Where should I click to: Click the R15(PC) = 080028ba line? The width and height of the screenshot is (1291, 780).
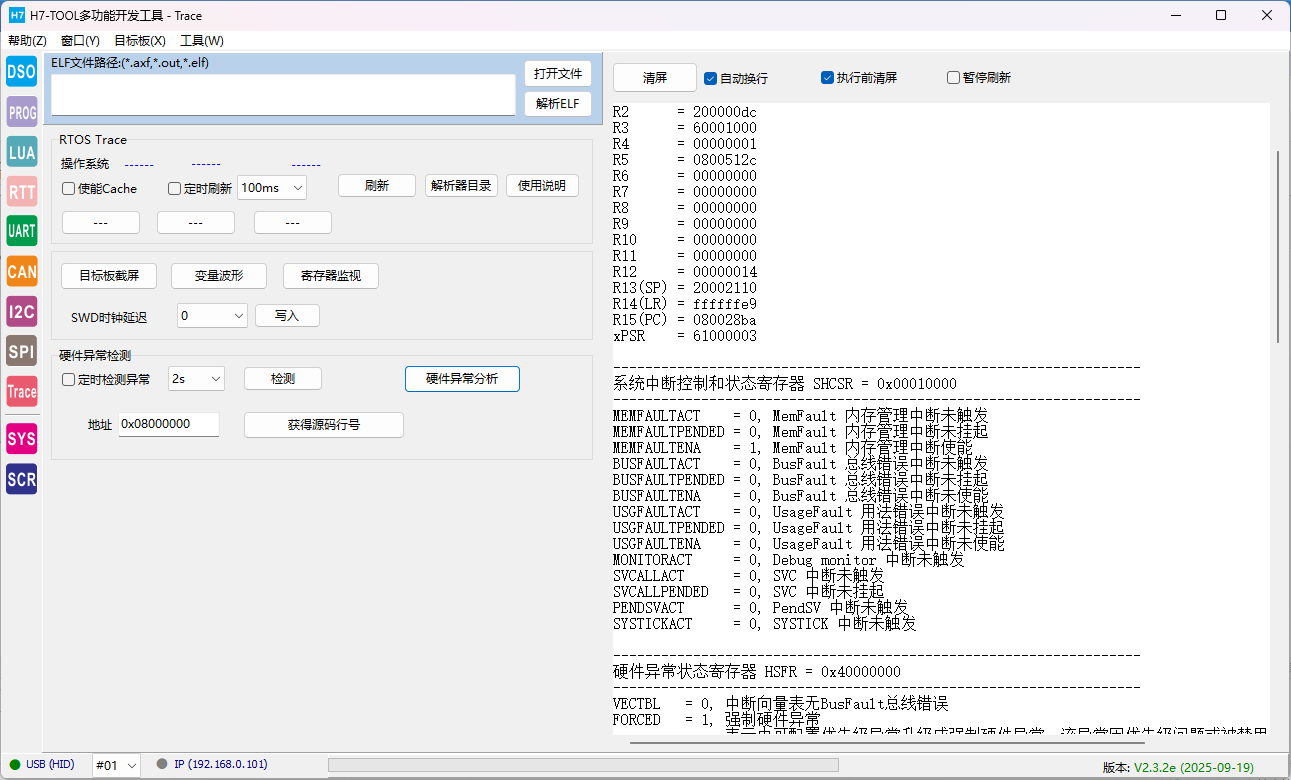pyautogui.click(x=685, y=320)
